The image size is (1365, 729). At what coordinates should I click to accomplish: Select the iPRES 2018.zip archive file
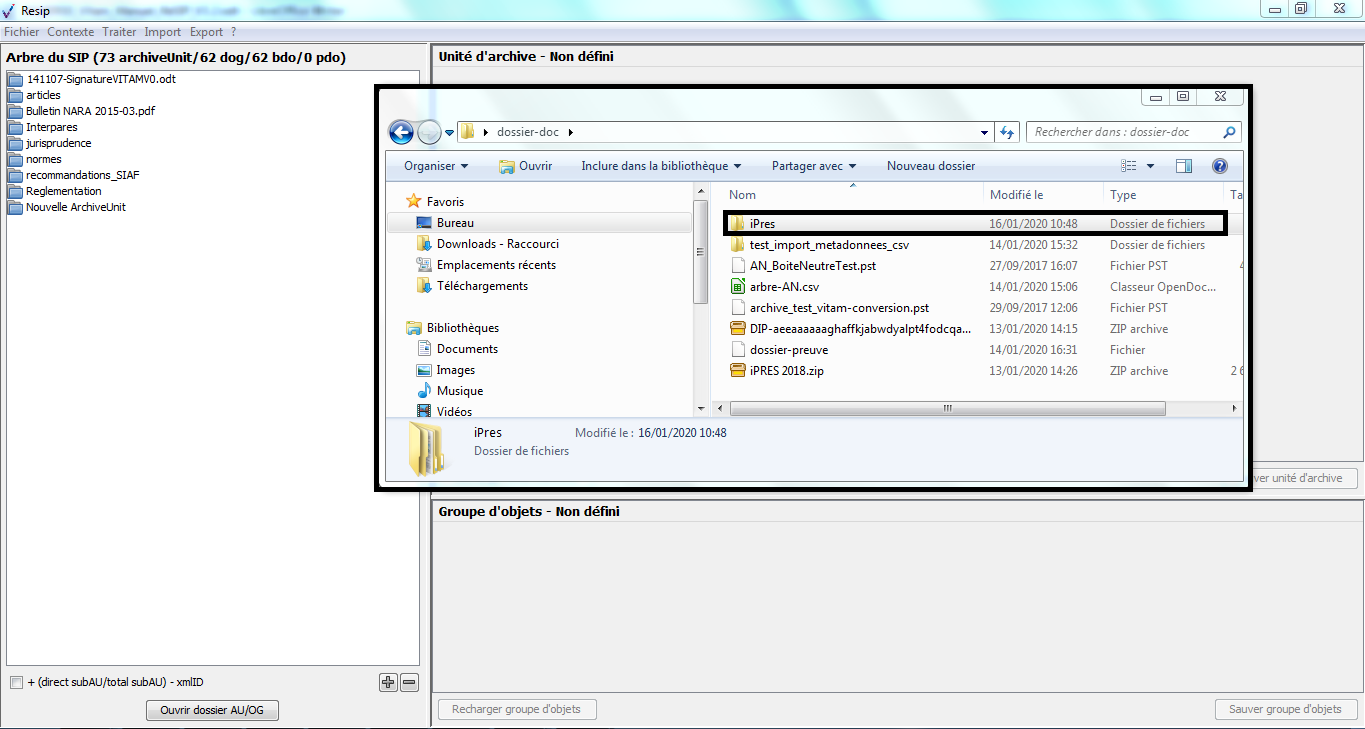[786, 371]
